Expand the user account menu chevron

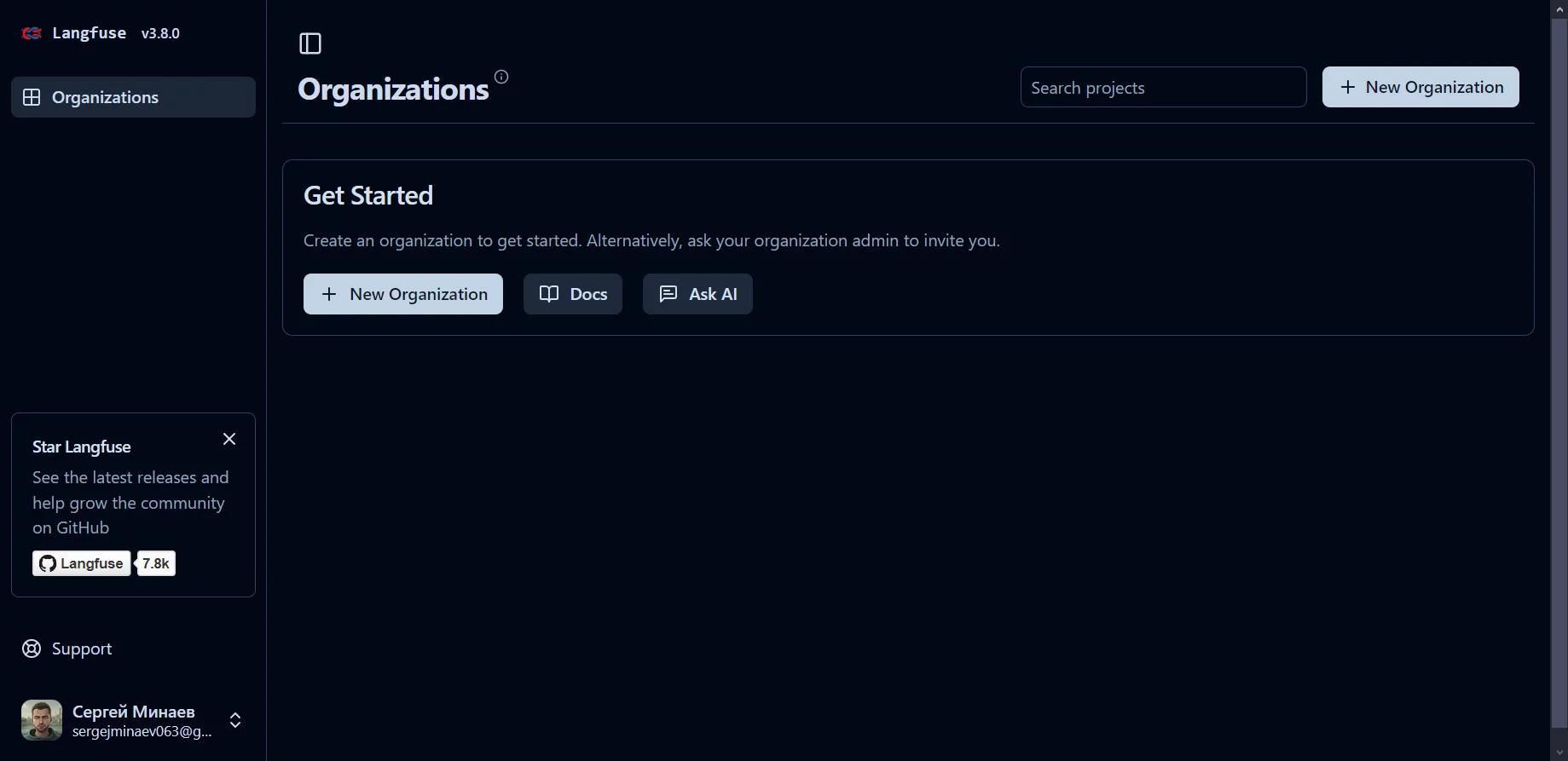pos(235,720)
